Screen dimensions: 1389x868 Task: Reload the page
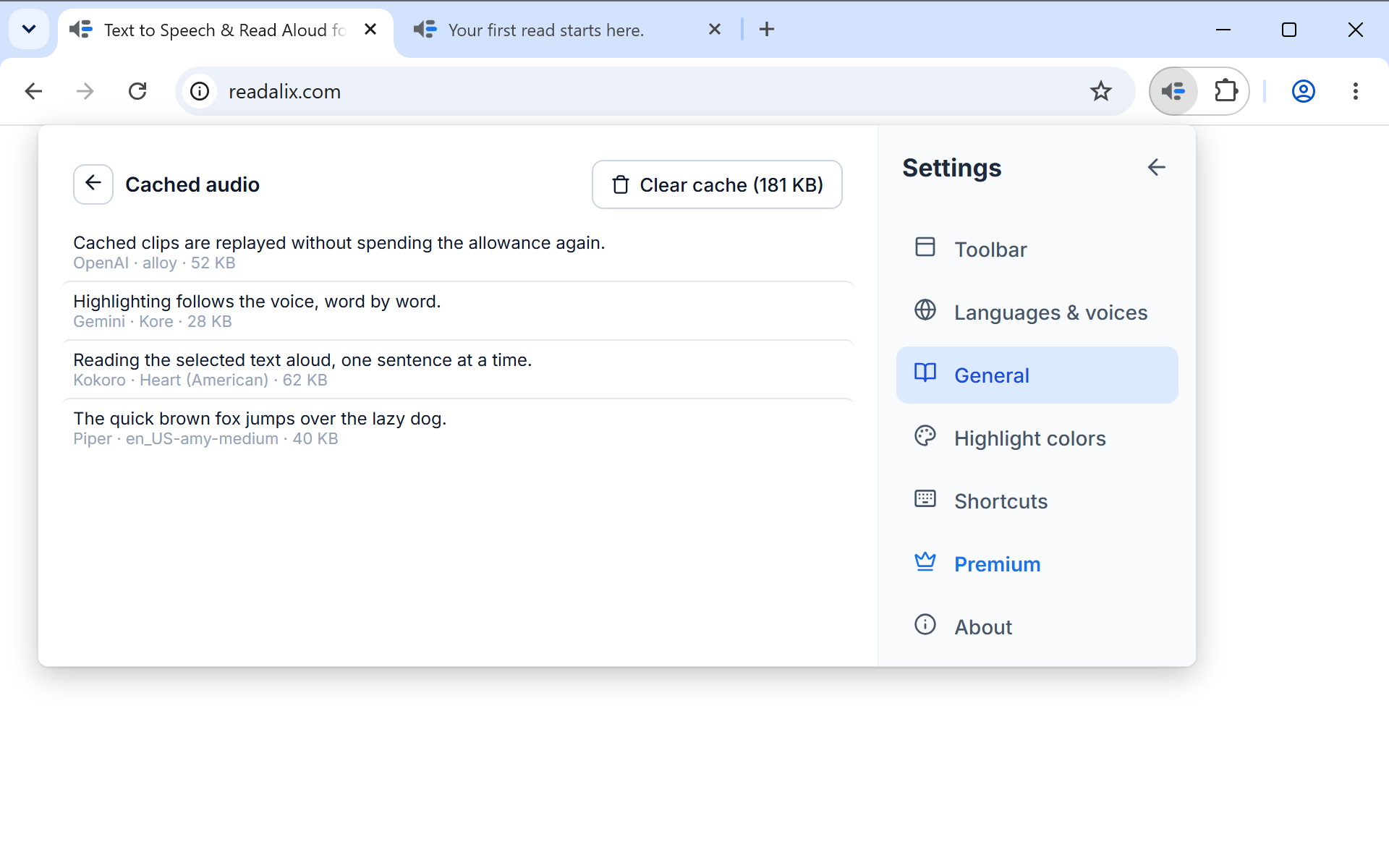click(137, 91)
